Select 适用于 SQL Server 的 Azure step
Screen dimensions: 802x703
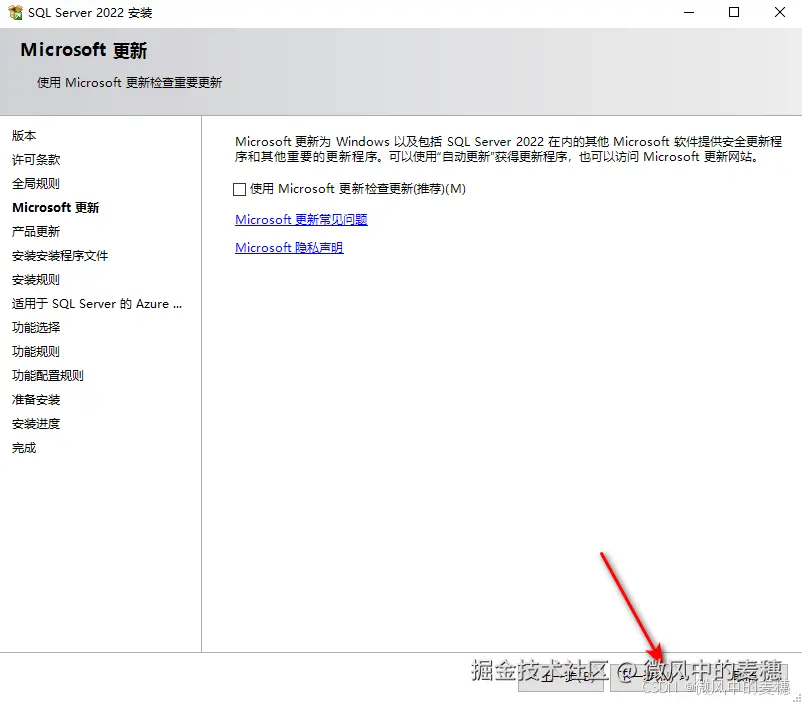97,304
